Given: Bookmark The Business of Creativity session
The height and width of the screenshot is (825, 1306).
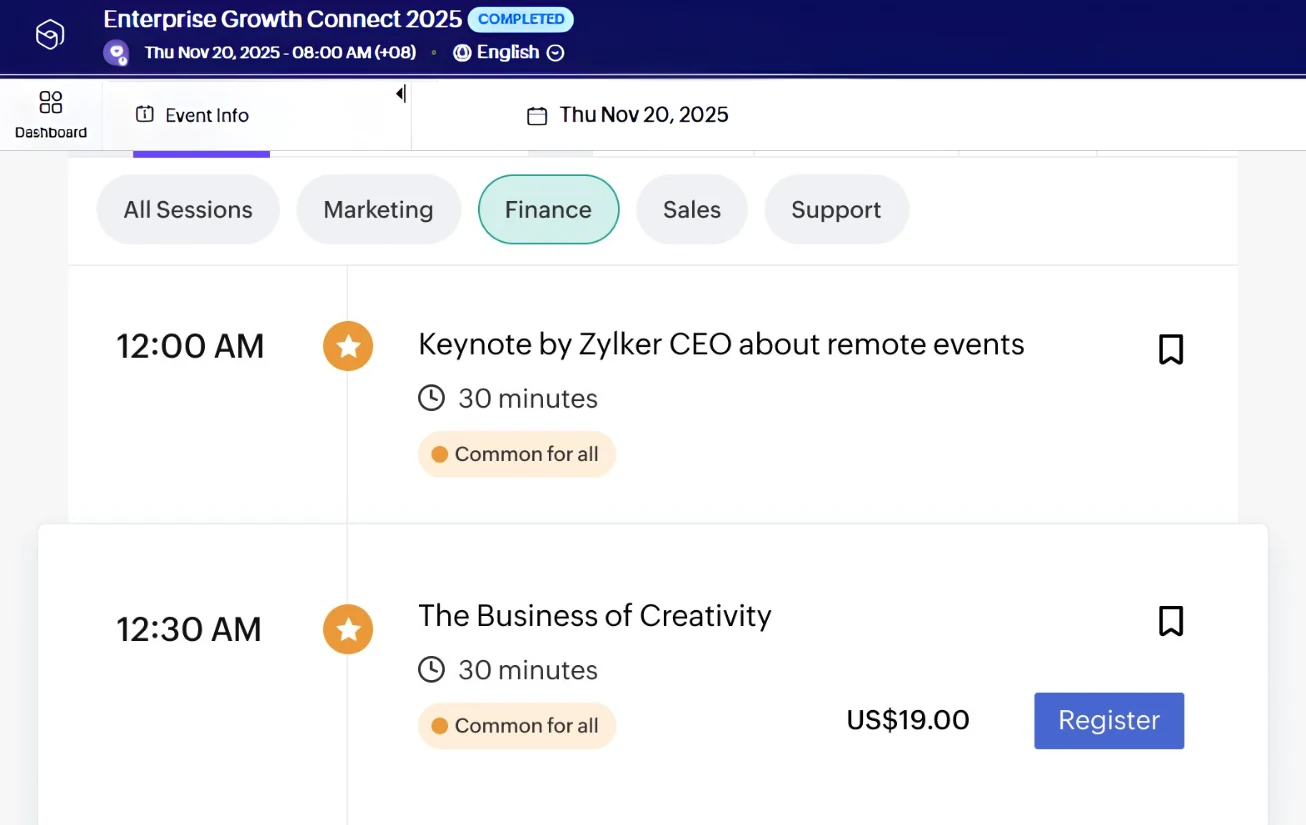Looking at the screenshot, I should (1170, 621).
